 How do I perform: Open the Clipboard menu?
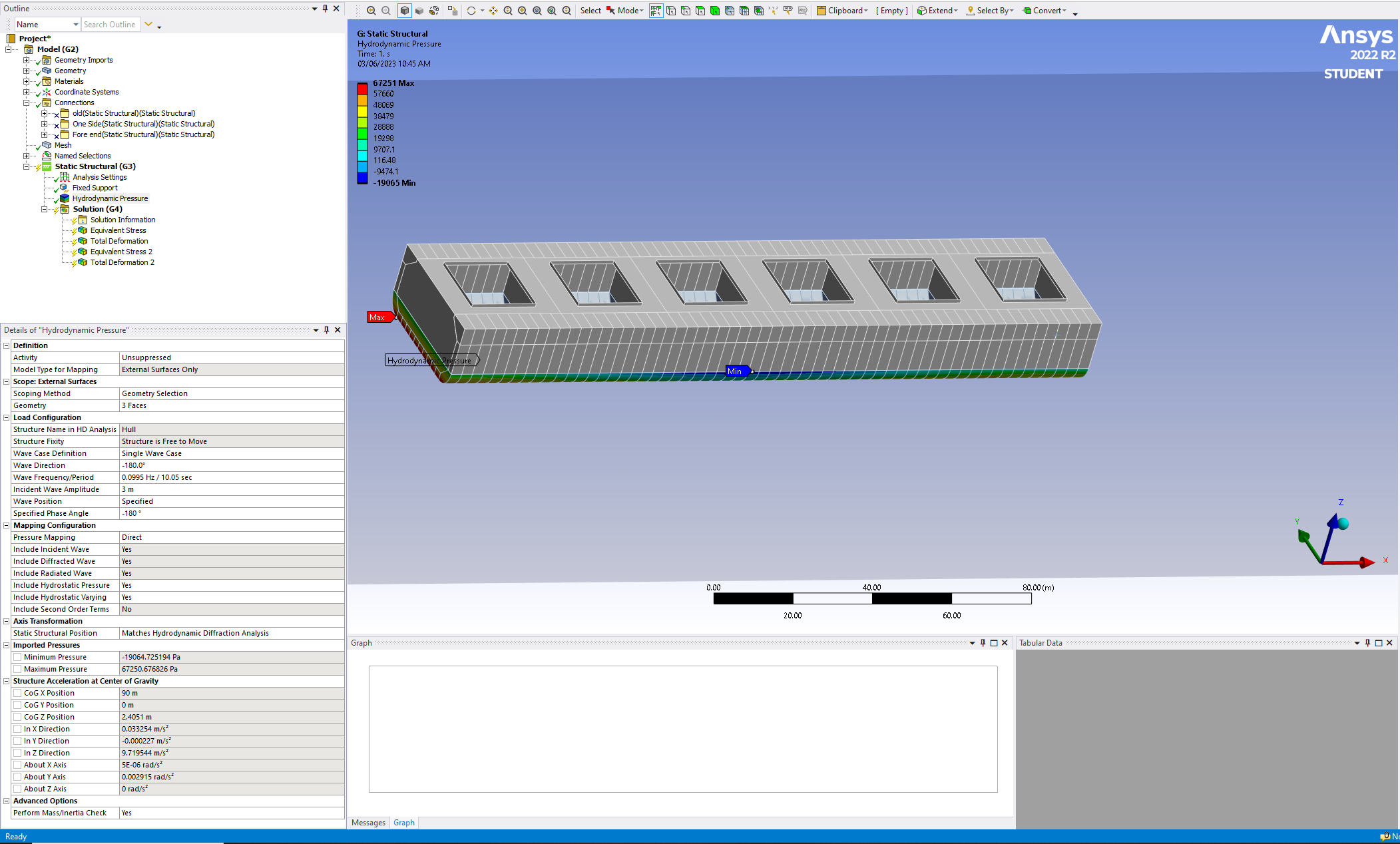pos(843,11)
